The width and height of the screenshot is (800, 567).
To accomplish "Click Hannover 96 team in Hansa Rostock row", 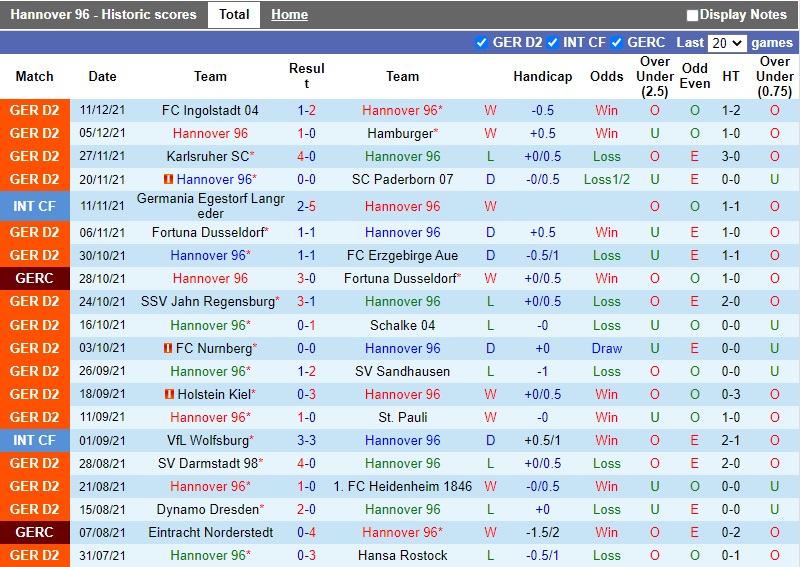I will (x=210, y=555).
